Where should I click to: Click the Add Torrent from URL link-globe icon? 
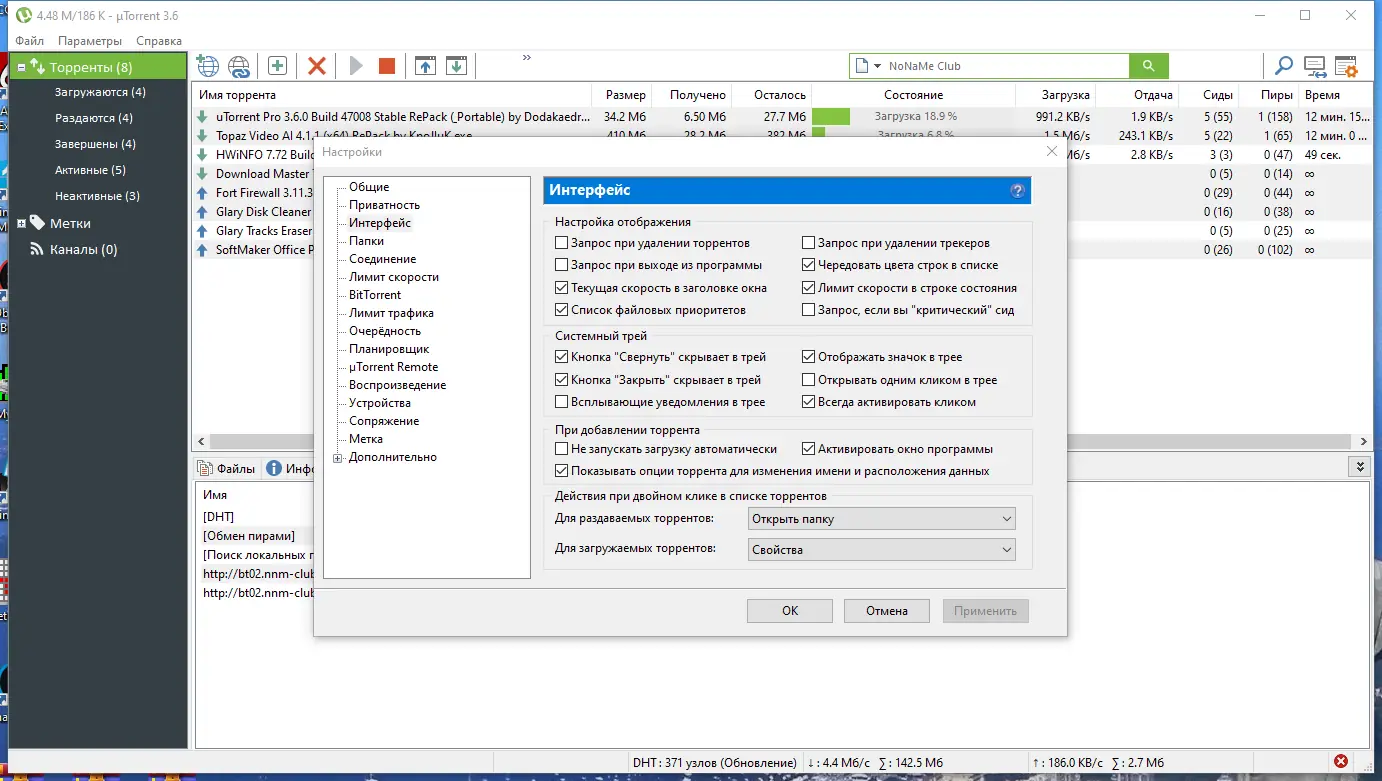click(x=239, y=66)
